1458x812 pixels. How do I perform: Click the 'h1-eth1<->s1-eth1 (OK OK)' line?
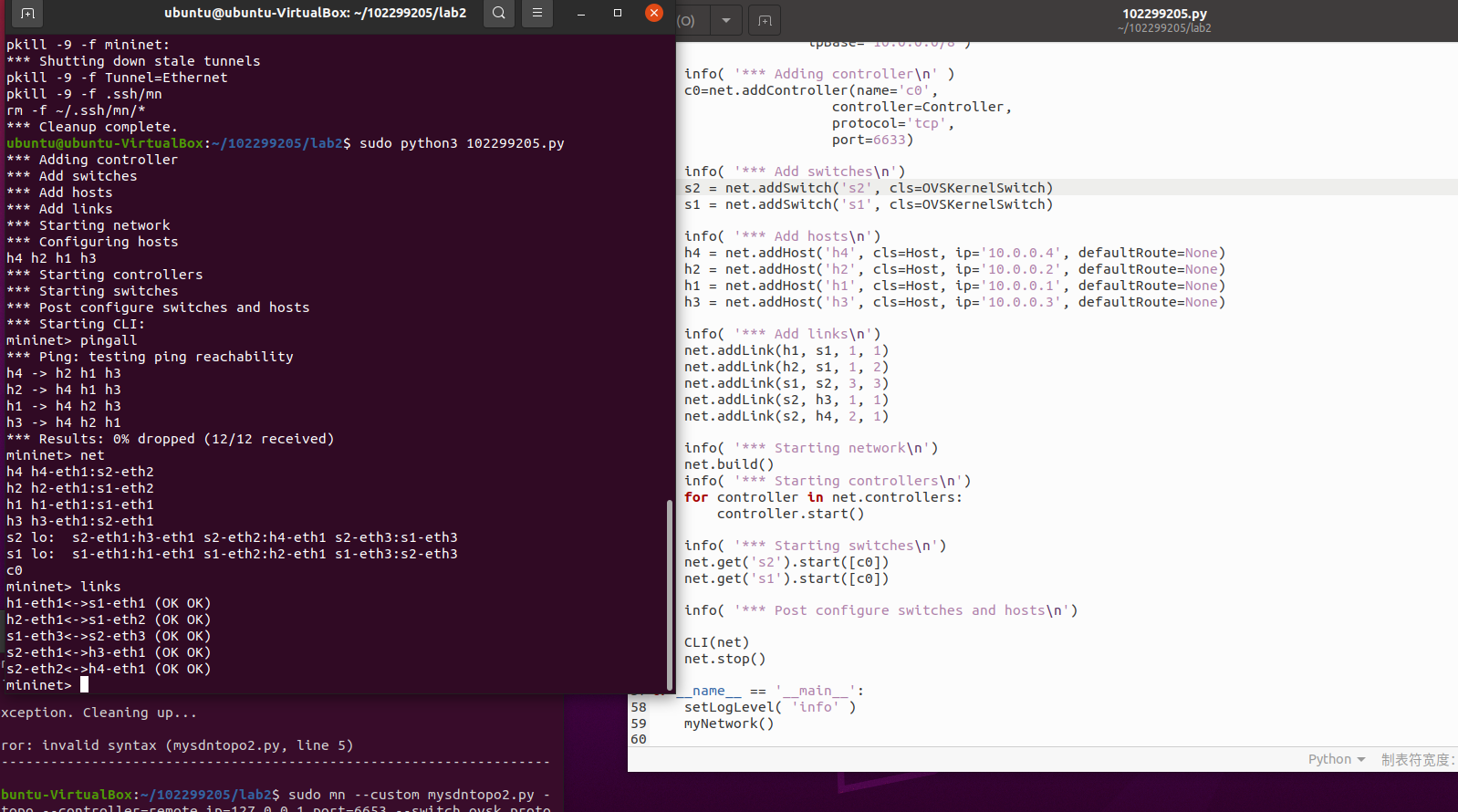tap(109, 603)
